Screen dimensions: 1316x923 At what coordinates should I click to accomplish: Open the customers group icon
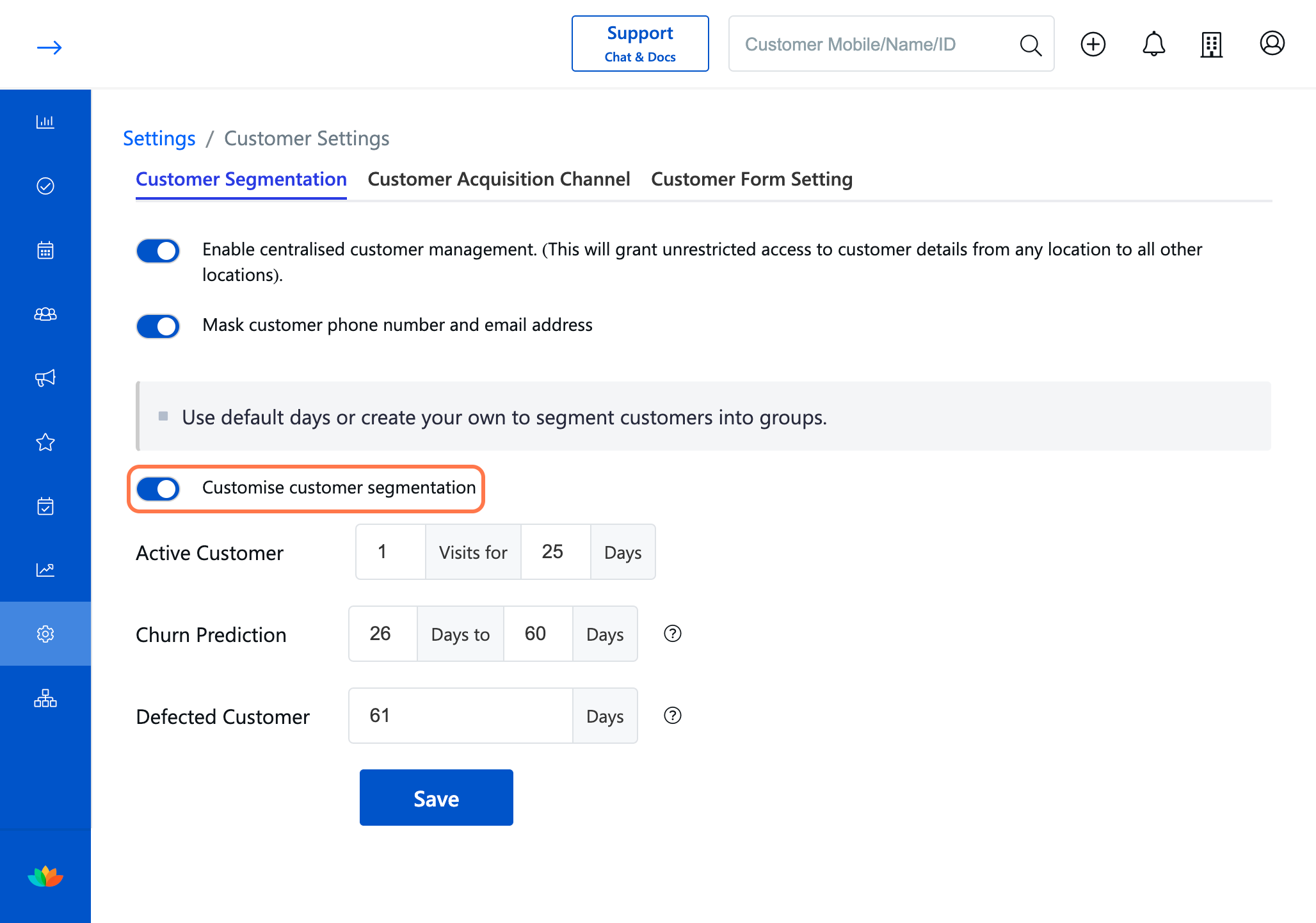(x=45, y=314)
